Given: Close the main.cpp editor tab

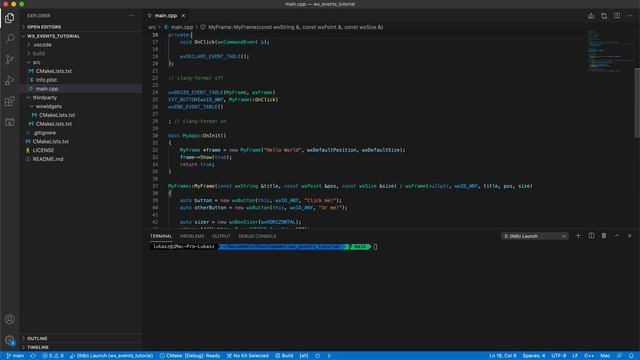Looking at the screenshot, I should [183, 16].
